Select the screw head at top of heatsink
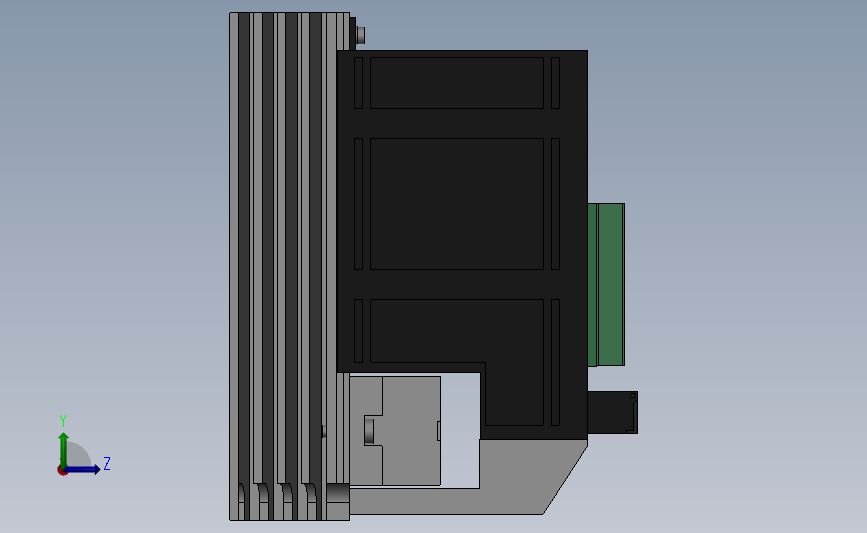The width and height of the screenshot is (867, 533). click(x=360, y=35)
